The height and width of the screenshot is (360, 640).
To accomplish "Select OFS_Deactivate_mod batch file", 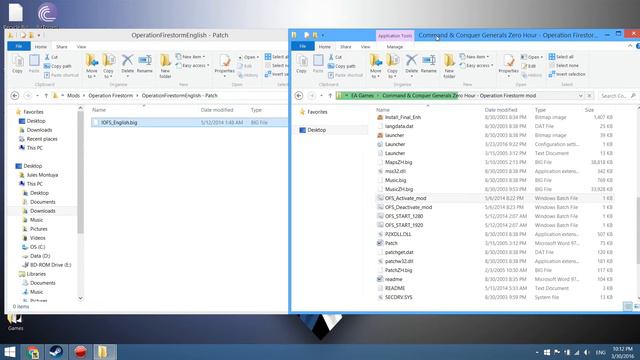I will coord(495,207).
